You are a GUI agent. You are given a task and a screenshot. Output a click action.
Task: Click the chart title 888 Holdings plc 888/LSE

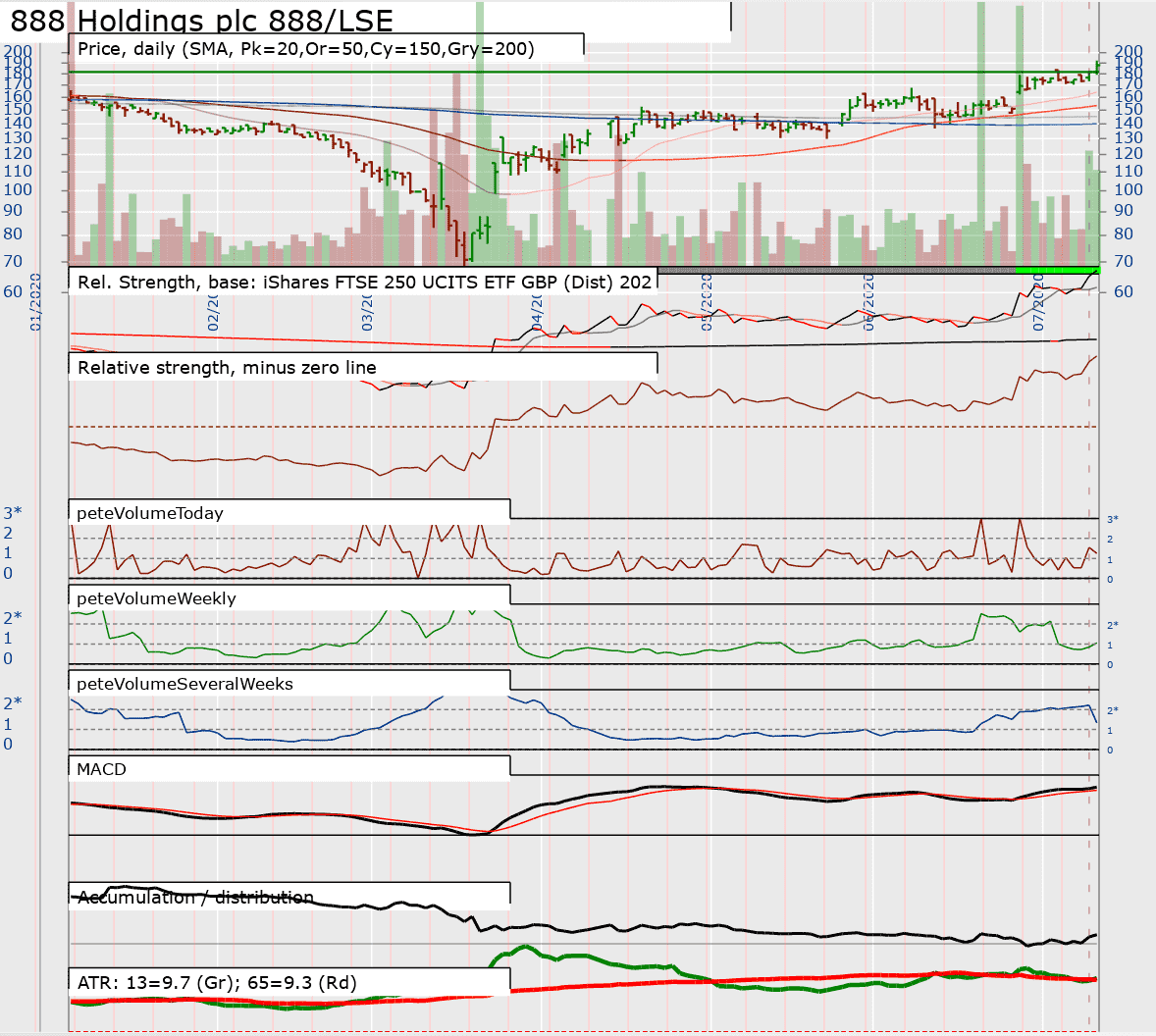point(202,20)
